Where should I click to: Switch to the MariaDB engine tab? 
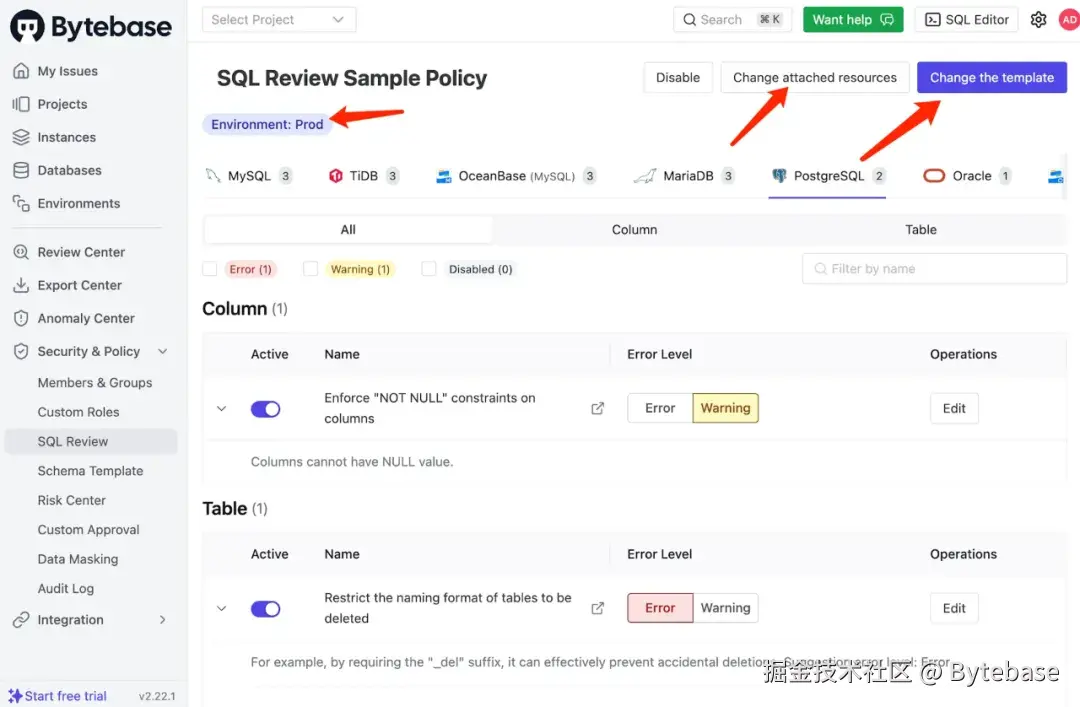(x=684, y=176)
